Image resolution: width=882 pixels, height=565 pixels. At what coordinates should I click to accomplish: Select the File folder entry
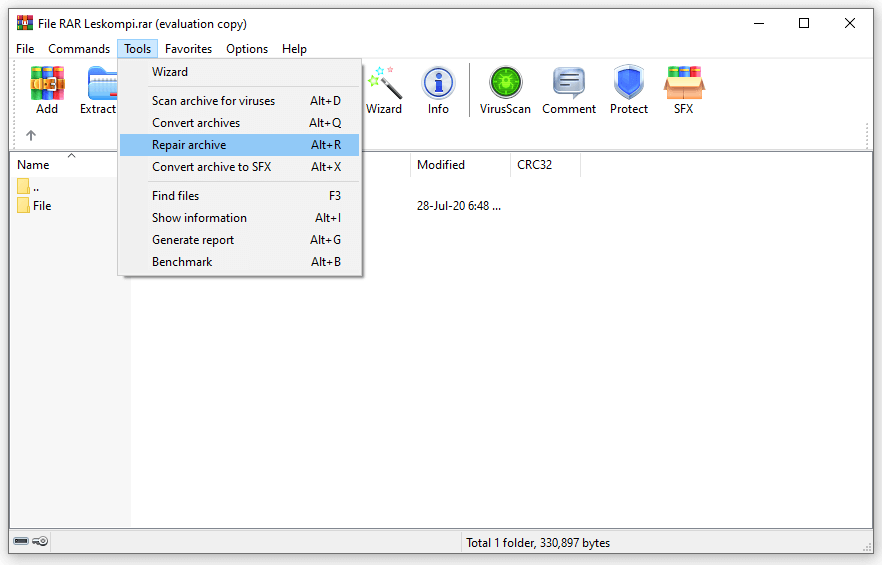click(34, 205)
